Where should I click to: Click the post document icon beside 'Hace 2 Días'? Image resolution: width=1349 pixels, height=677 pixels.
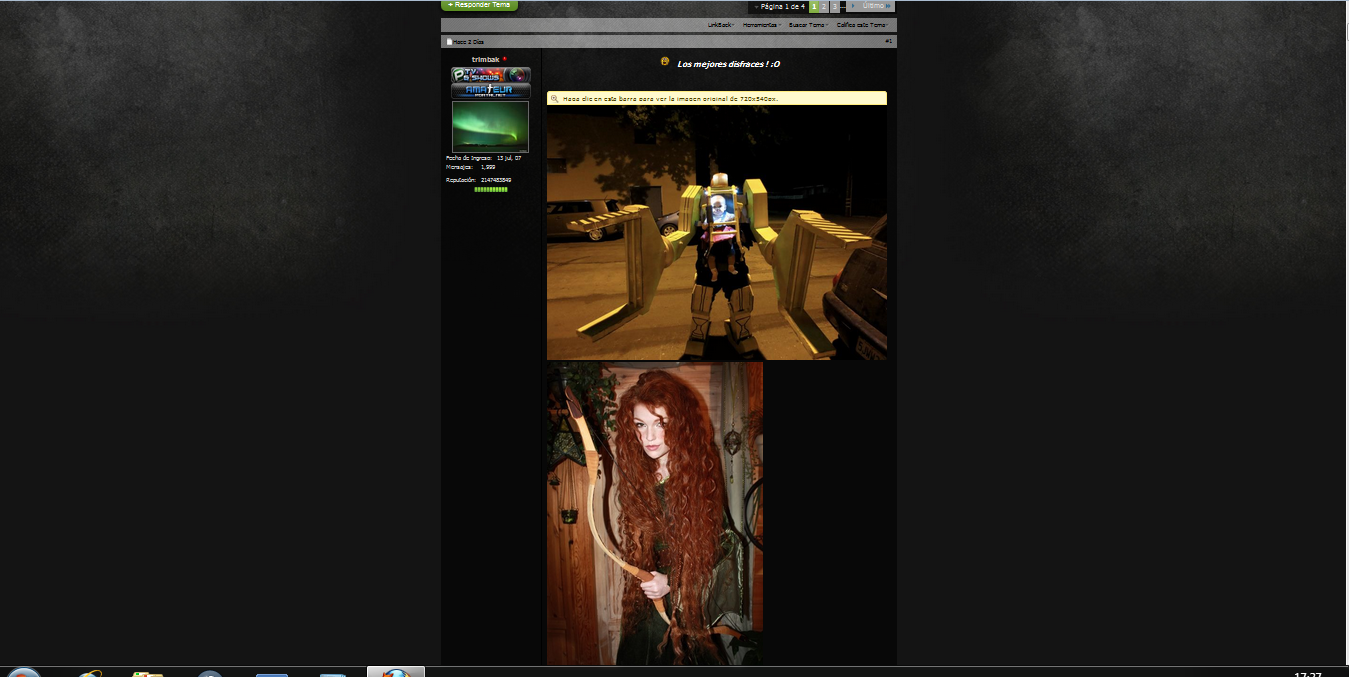point(449,42)
